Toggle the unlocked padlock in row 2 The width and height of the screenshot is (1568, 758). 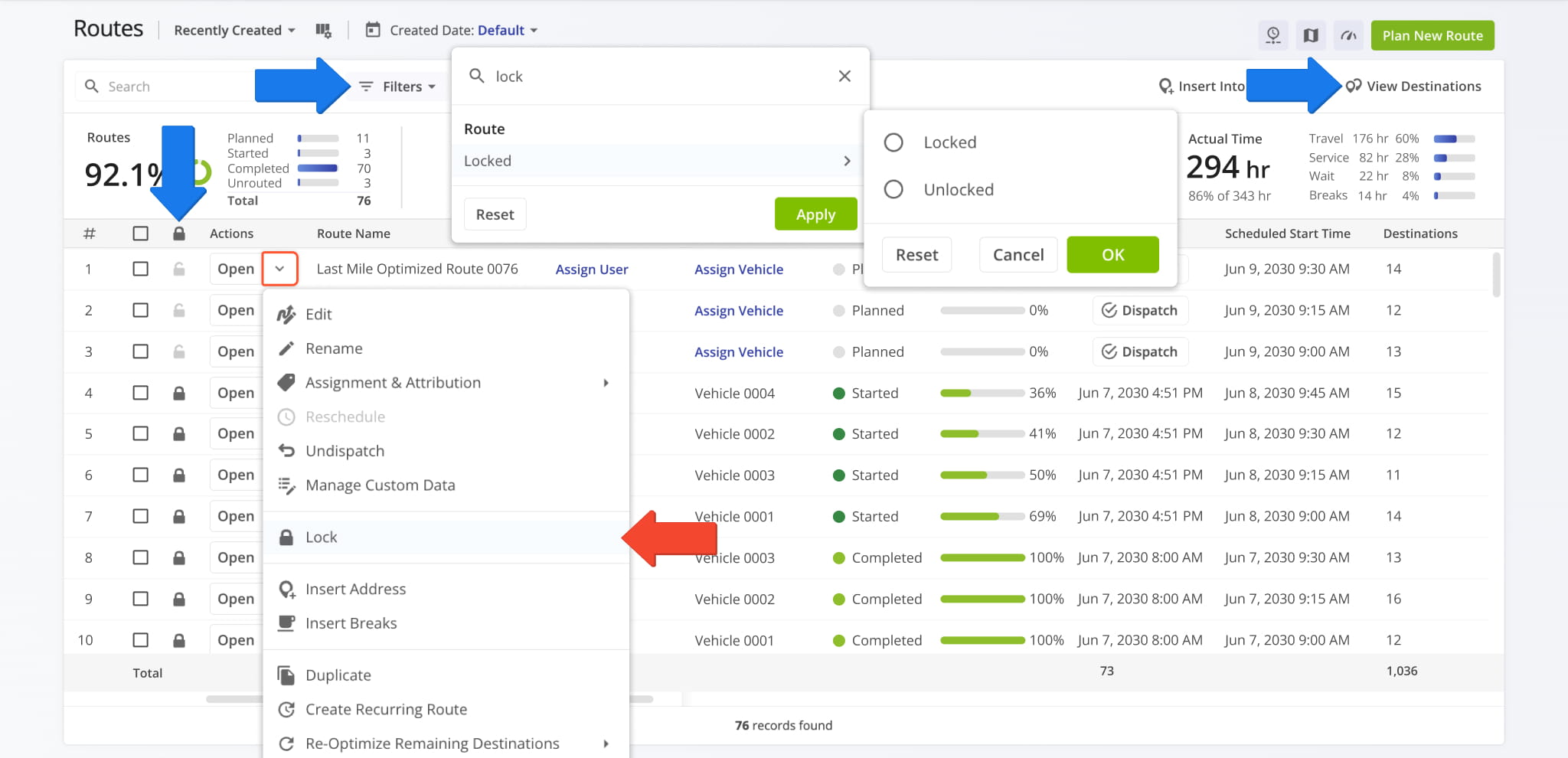point(179,310)
